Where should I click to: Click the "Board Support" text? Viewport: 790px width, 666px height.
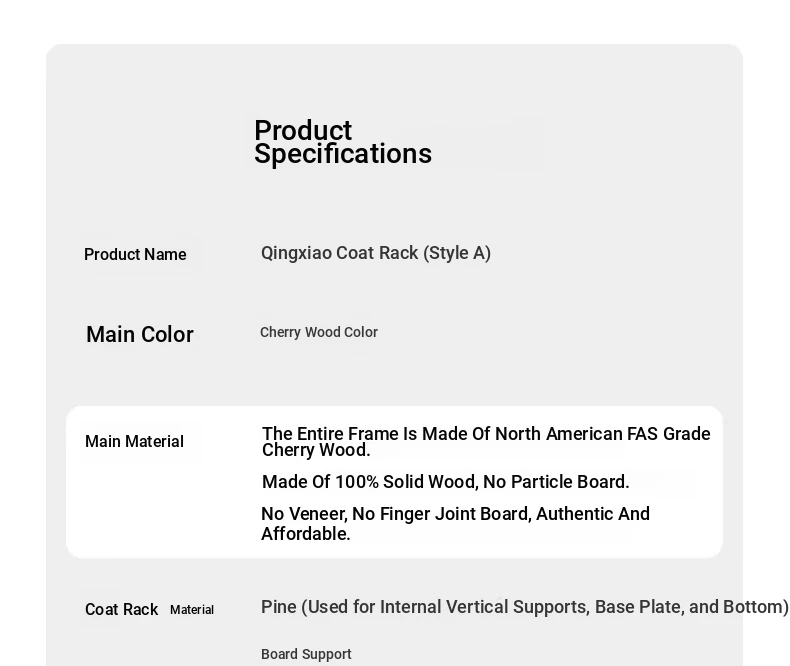[x=306, y=654]
